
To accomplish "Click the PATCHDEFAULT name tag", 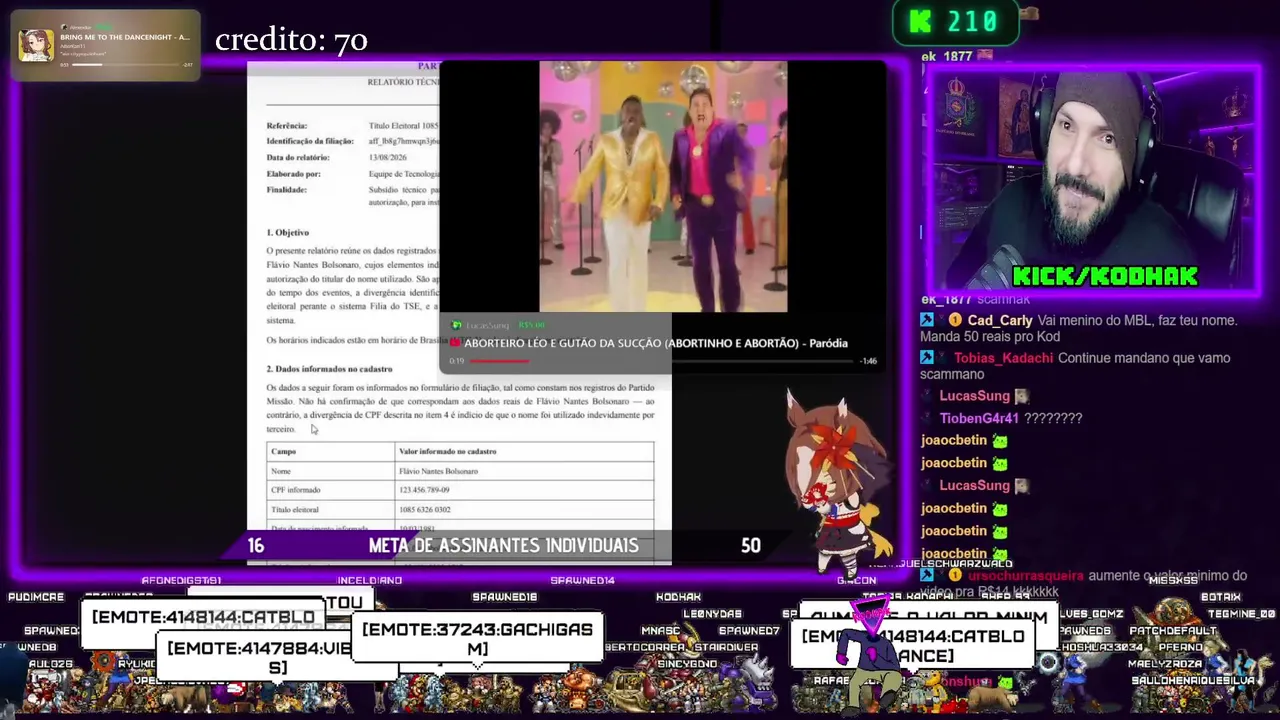I will 1173,631.
